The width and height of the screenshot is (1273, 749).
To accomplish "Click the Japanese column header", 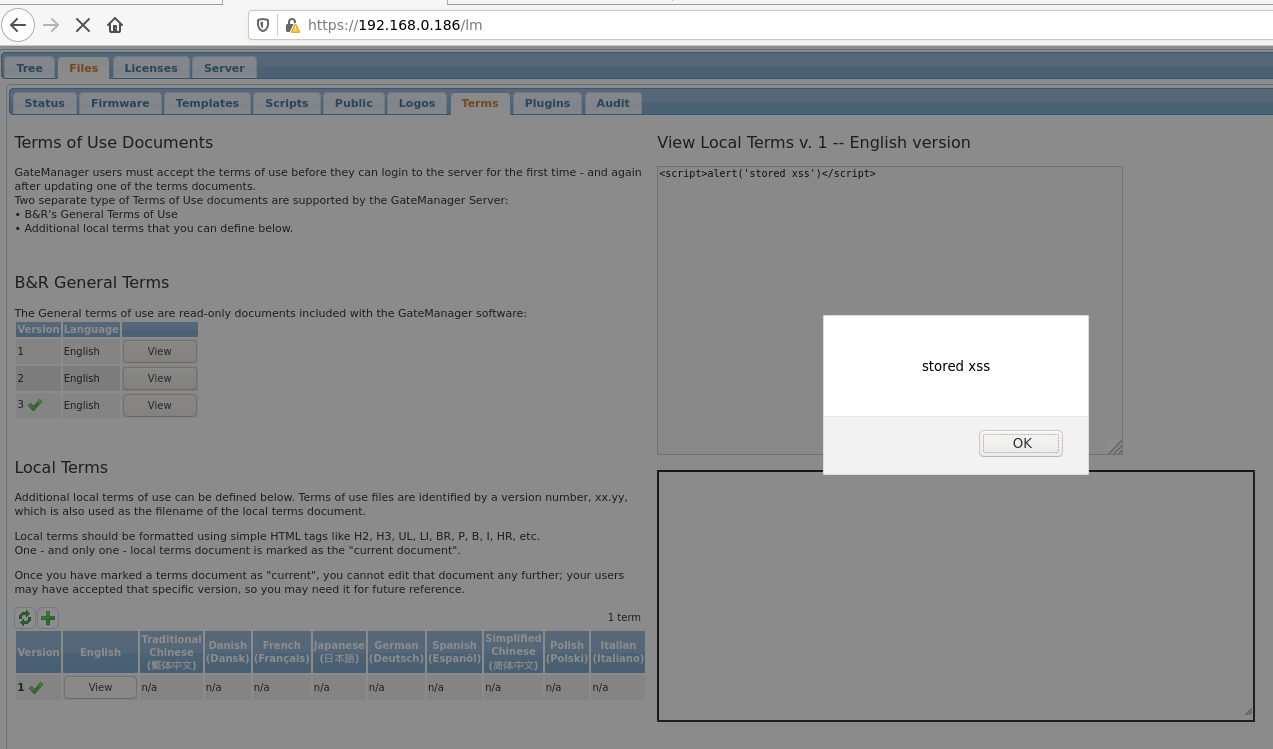I will 339,652.
